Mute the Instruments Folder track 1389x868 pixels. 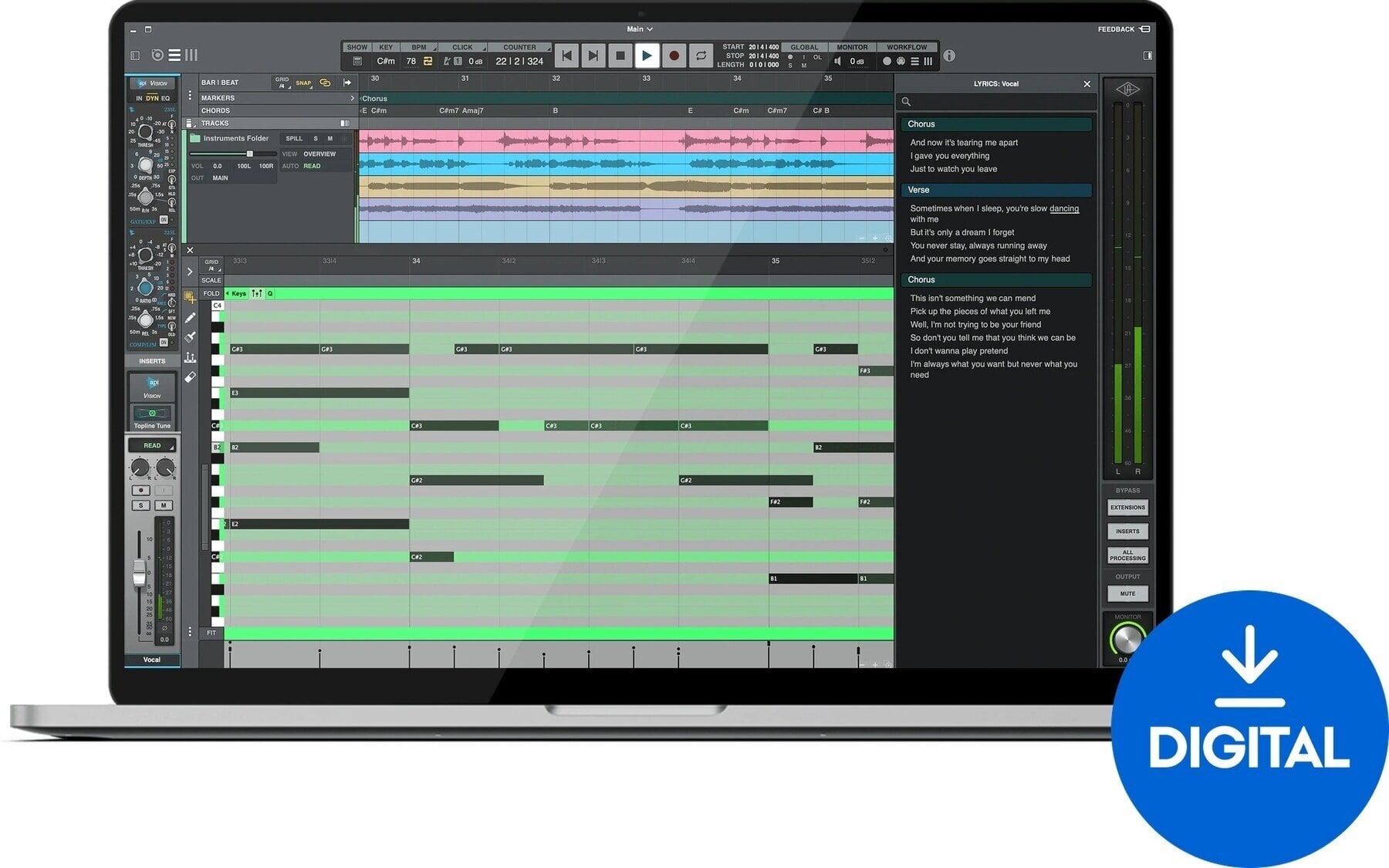(x=330, y=139)
